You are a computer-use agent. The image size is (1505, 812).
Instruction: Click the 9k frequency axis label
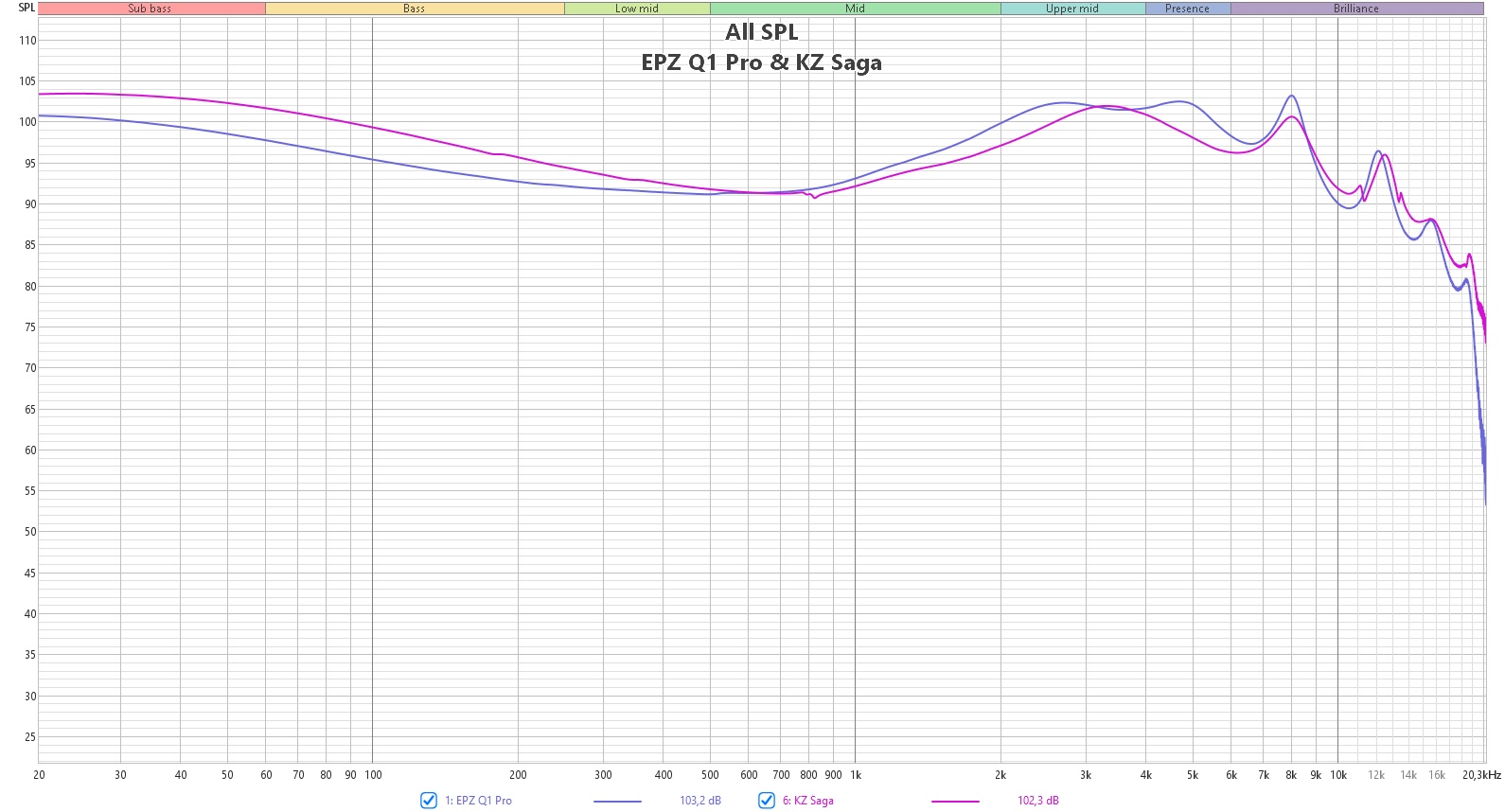(x=1316, y=775)
